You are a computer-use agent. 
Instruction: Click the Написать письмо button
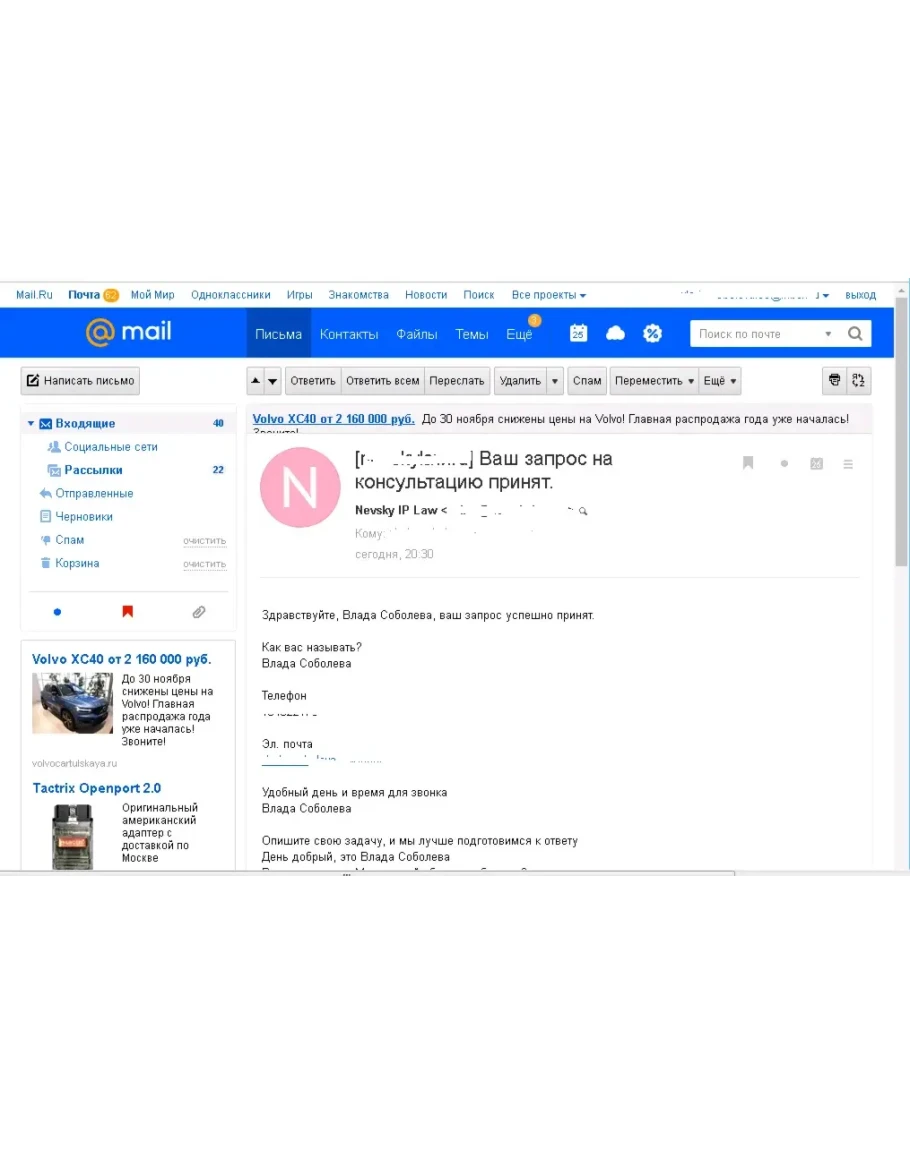click(80, 381)
